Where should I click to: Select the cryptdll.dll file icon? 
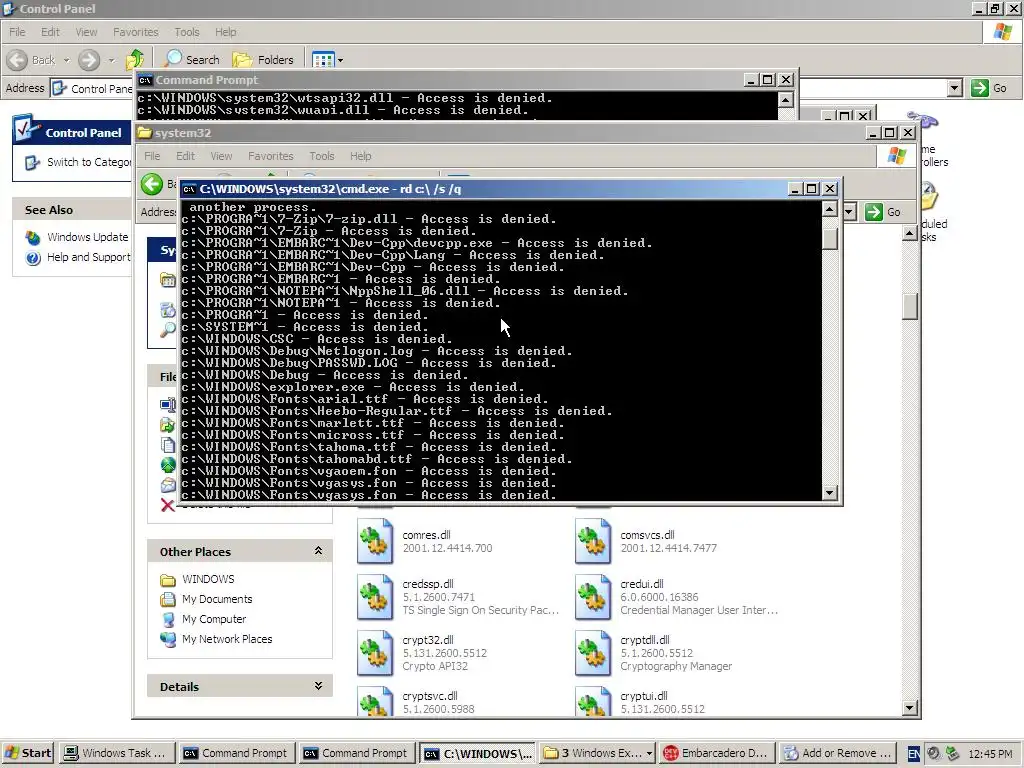tap(594, 652)
